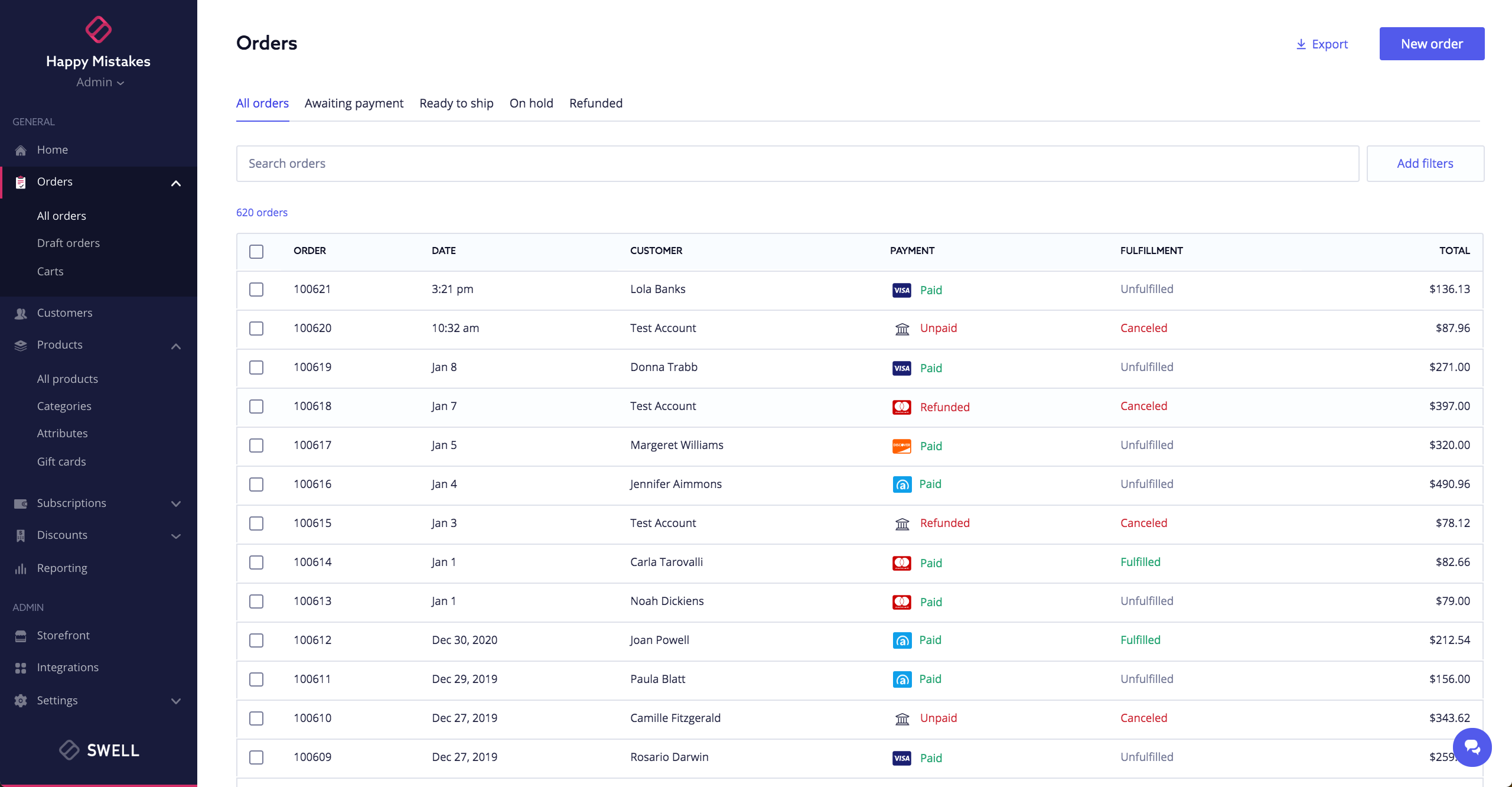Image resolution: width=1512 pixels, height=787 pixels.
Task: Open the Admin dropdown under store name
Action: click(x=100, y=83)
